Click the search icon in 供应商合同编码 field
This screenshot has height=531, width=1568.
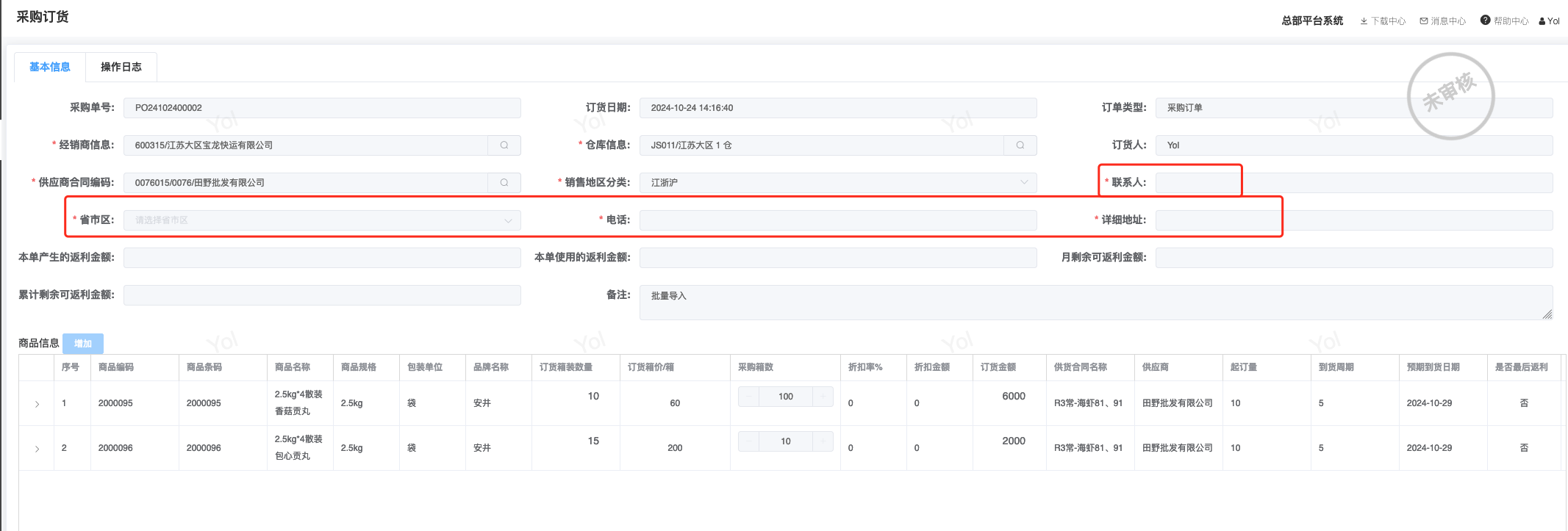pos(504,183)
